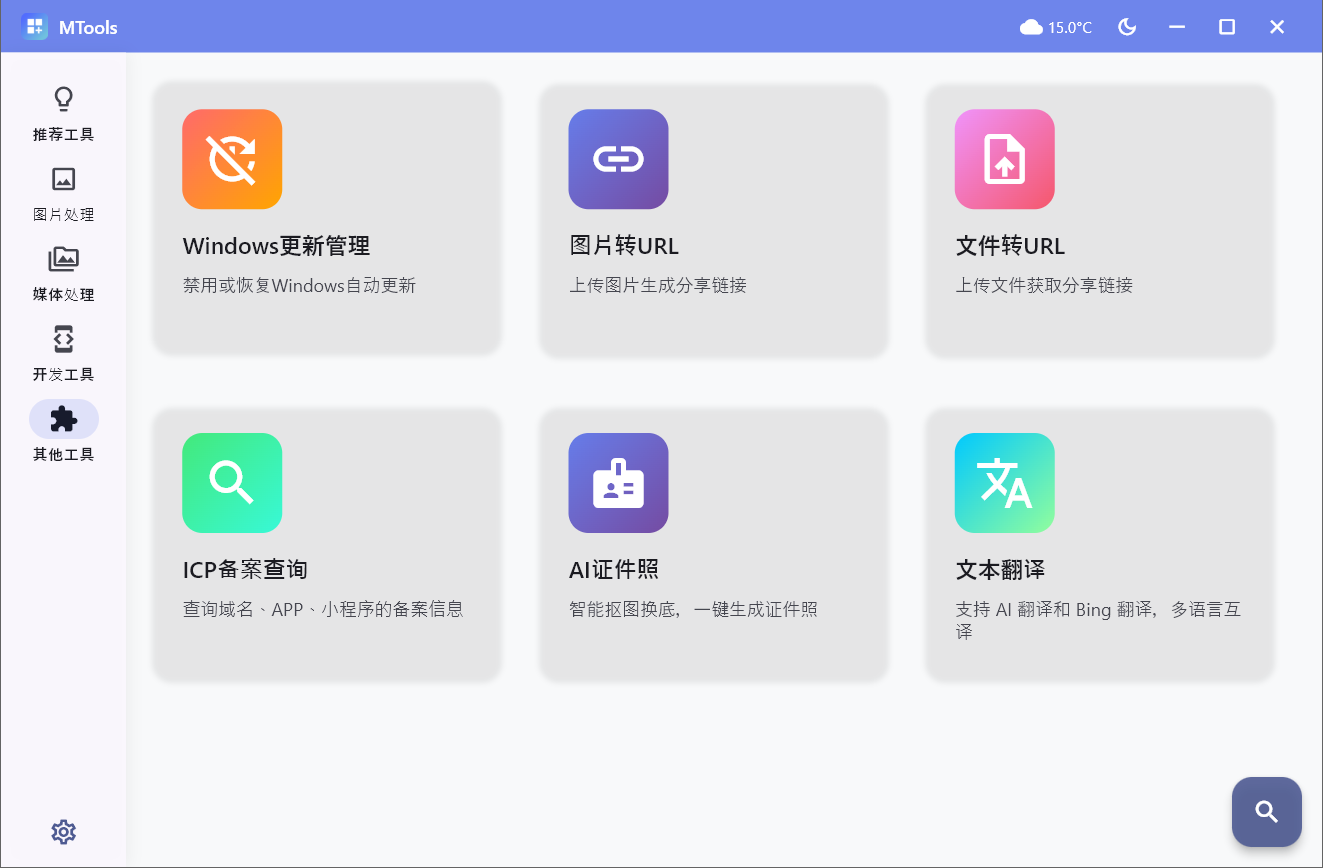This screenshot has height=868, width=1323.
Task: Select the 图片转URL chain-link icon
Action: click(618, 159)
